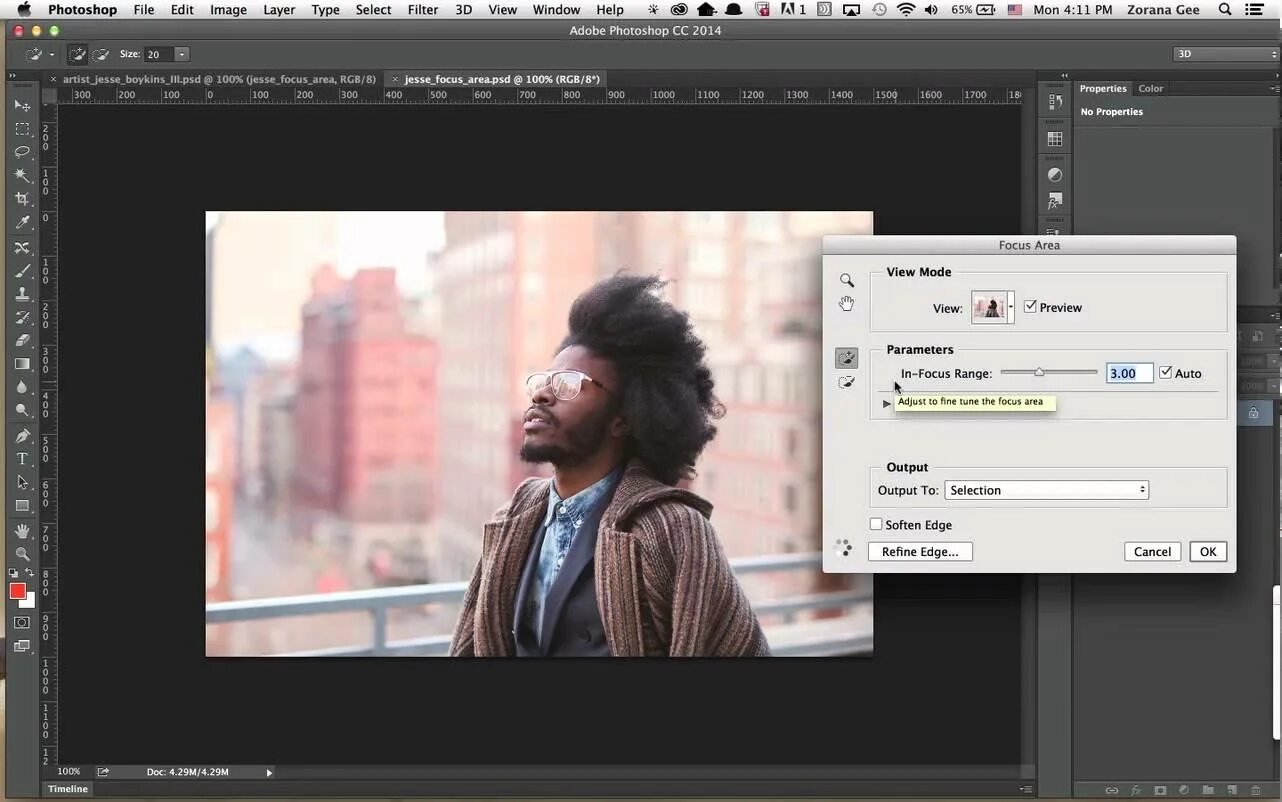
Task: Choose add-to-selection brush in options bar
Action: (x=78, y=54)
